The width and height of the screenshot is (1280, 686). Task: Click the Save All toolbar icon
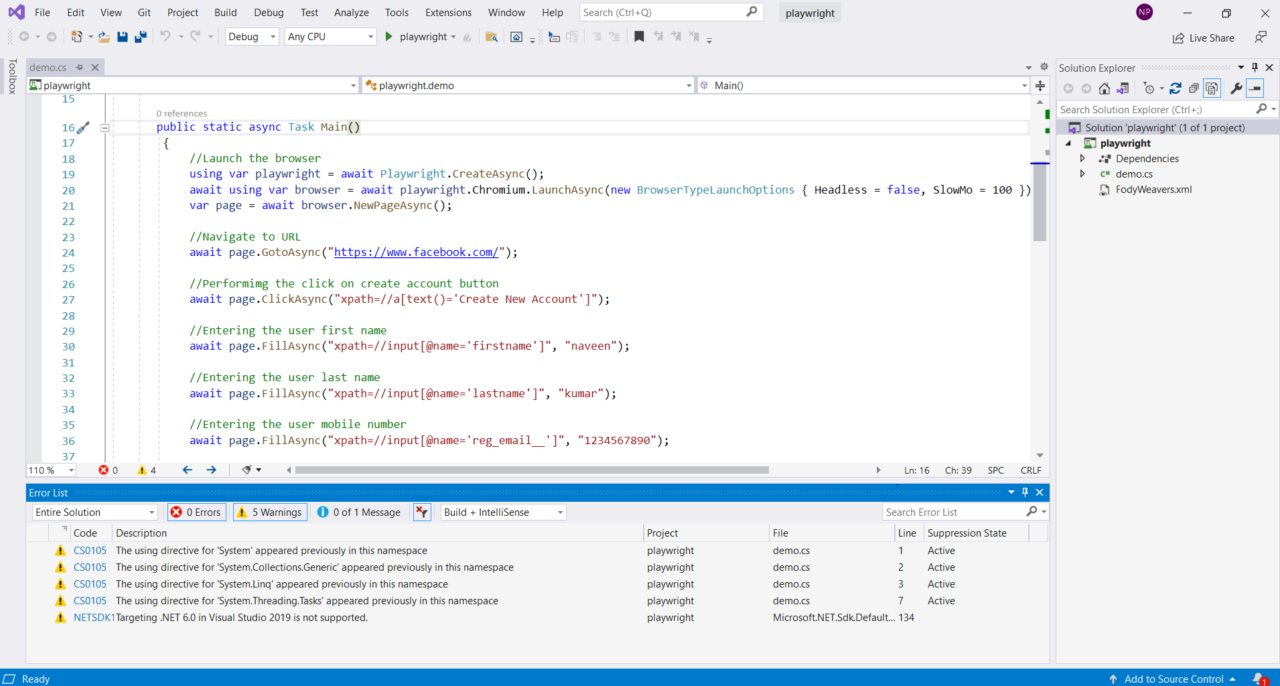pyautogui.click(x=140, y=37)
